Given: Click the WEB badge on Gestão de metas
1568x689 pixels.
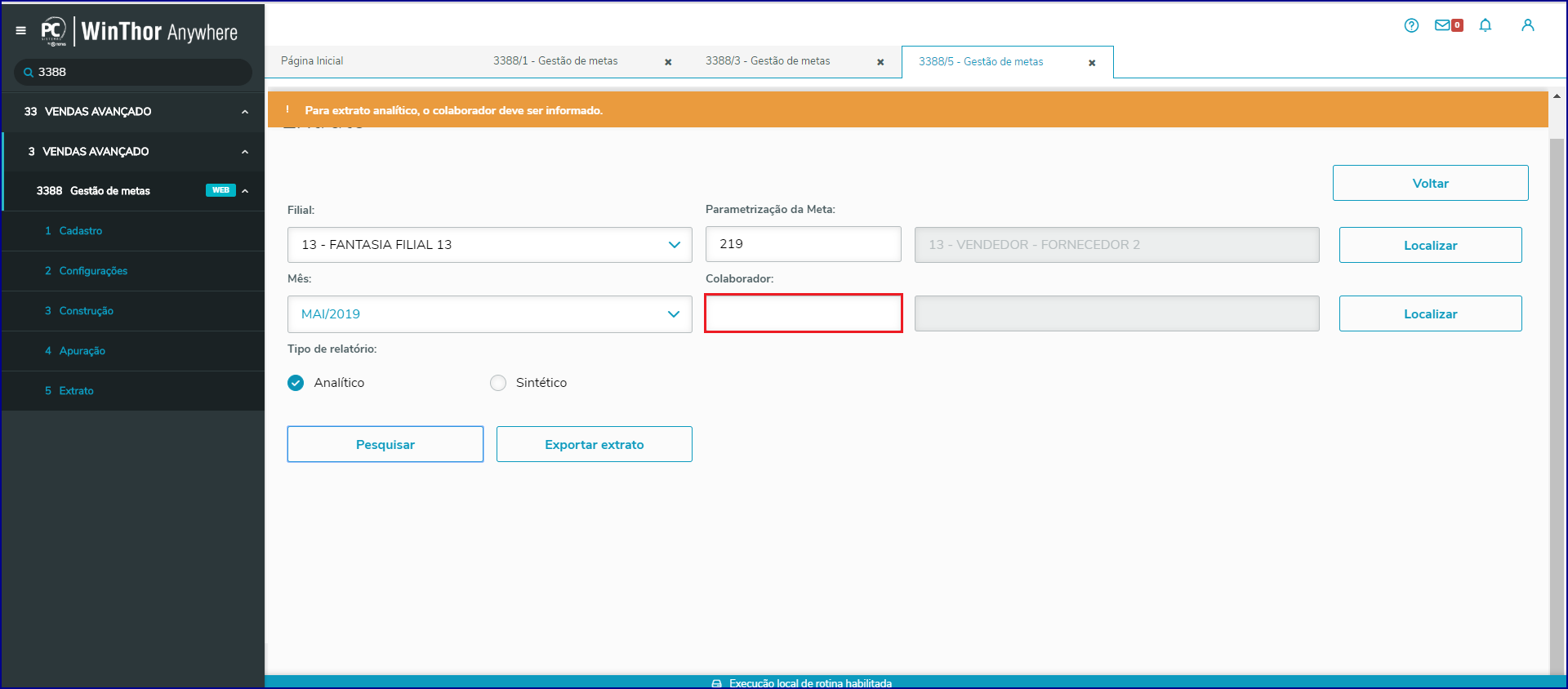Looking at the screenshot, I should coord(220,190).
